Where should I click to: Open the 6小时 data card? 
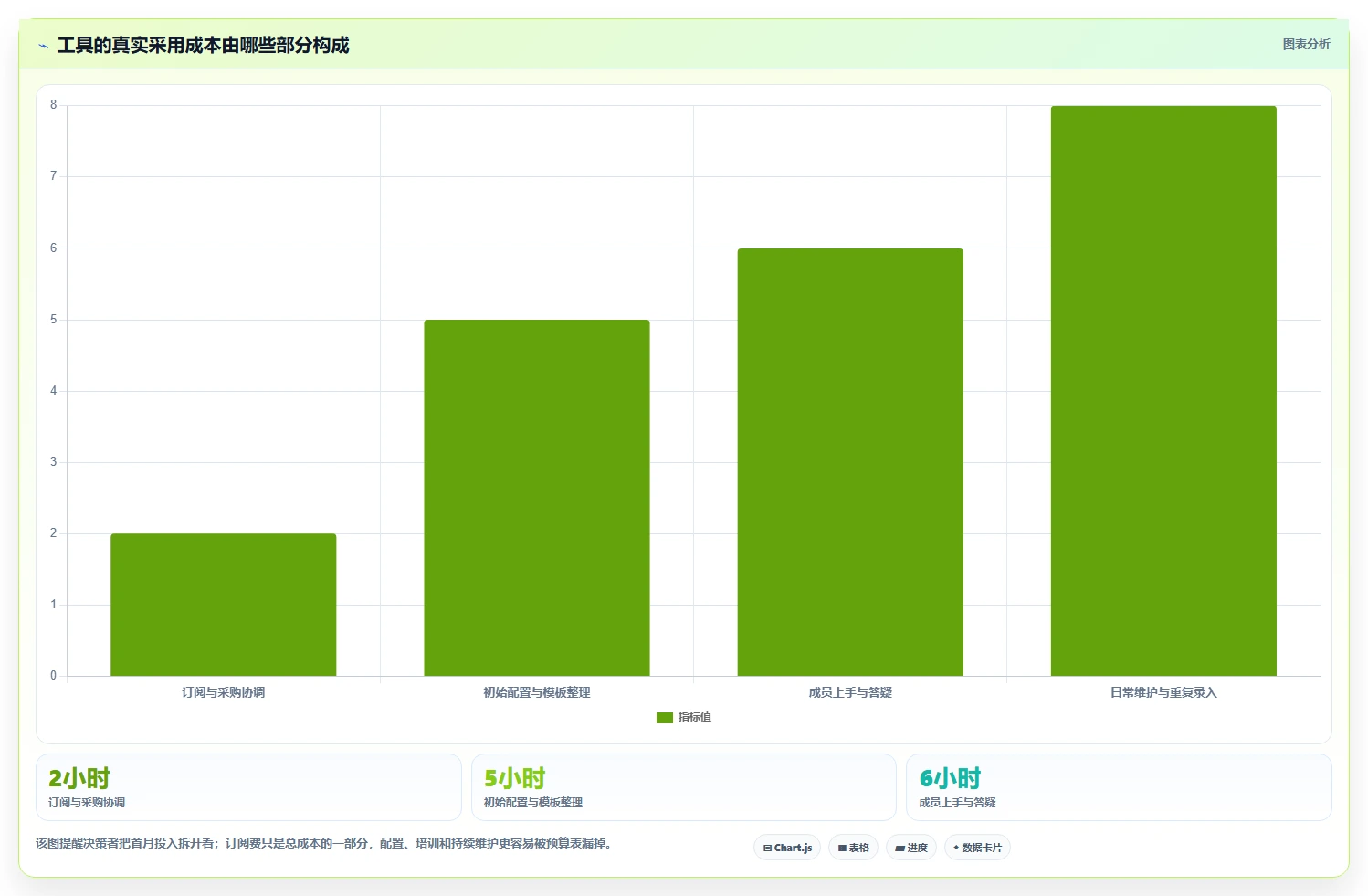click(x=1119, y=787)
